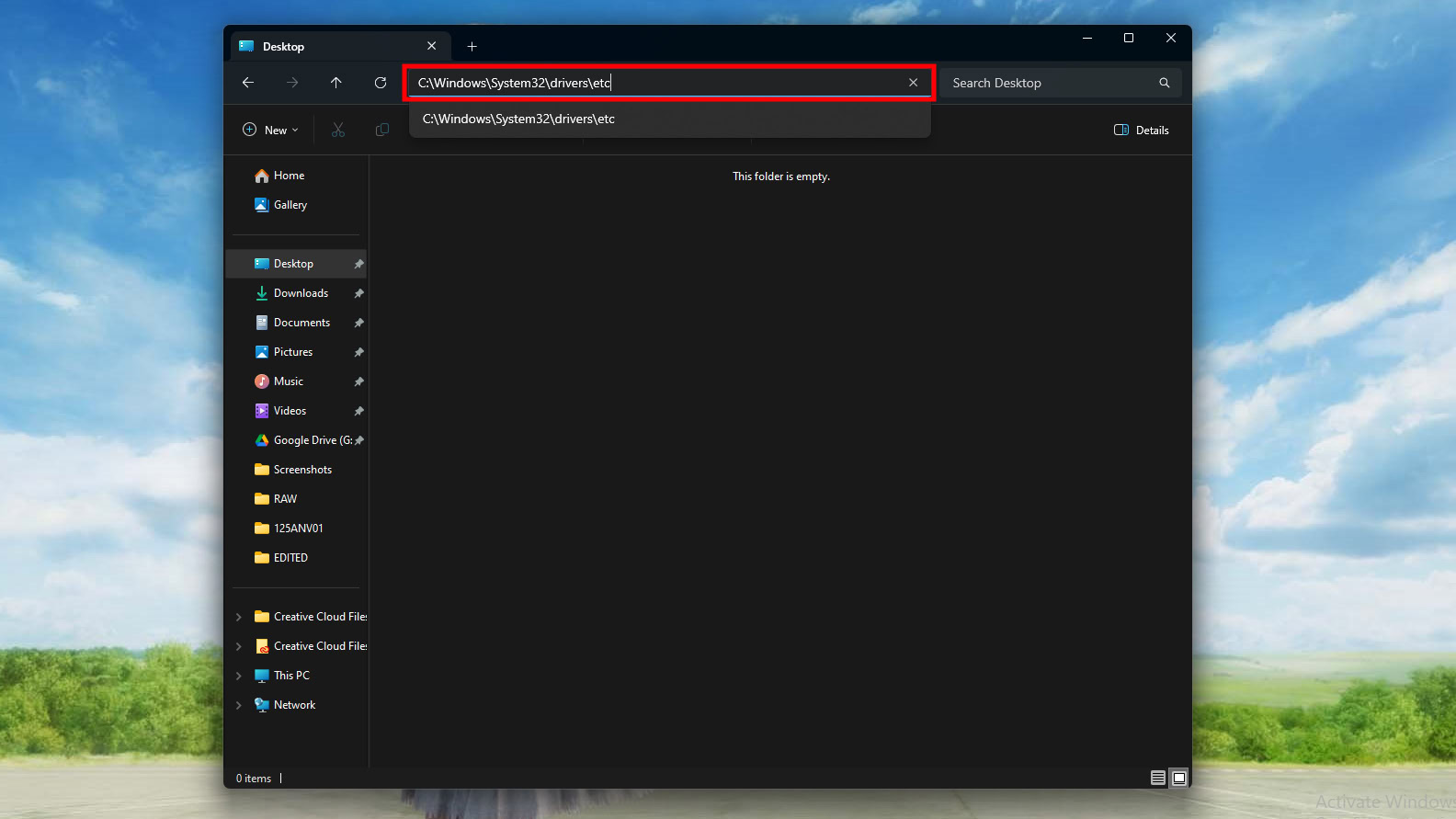Expand Creative Cloud Files with plain folder icon

[239, 617]
